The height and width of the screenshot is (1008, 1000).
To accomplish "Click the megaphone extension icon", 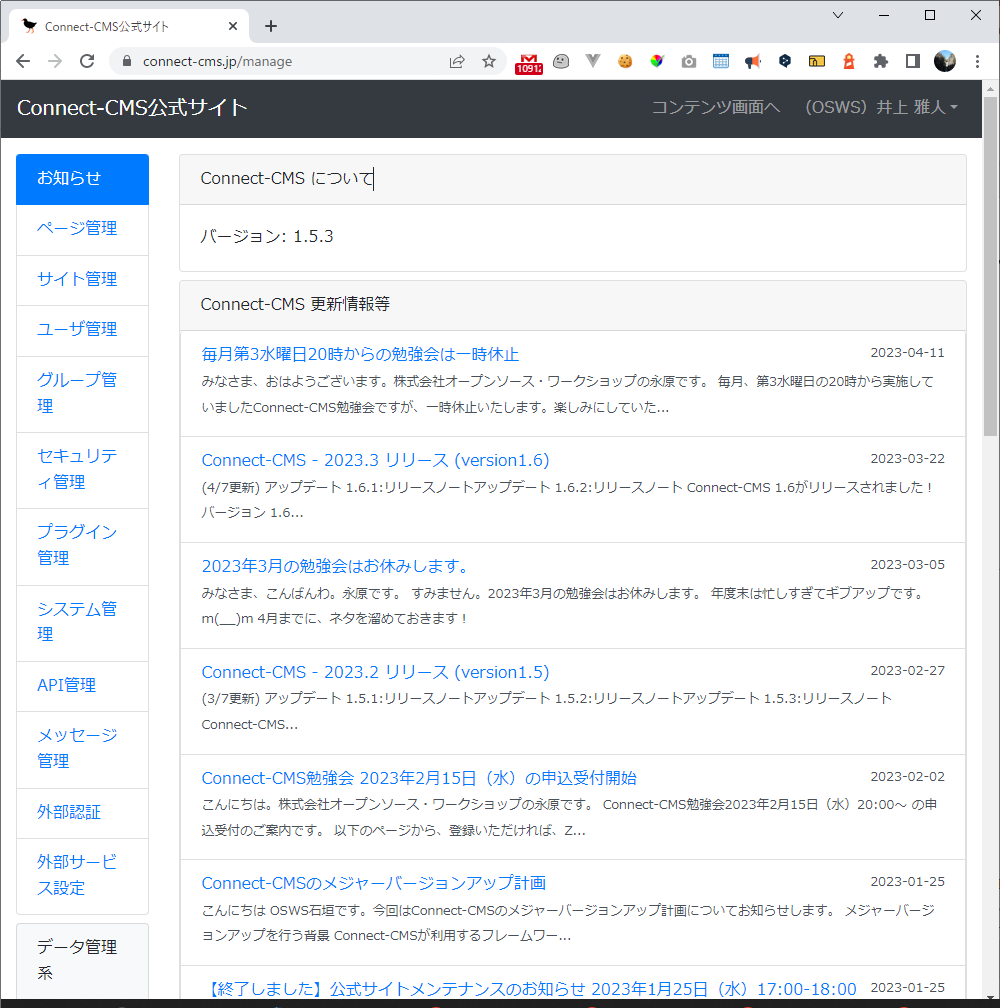I will (x=753, y=61).
